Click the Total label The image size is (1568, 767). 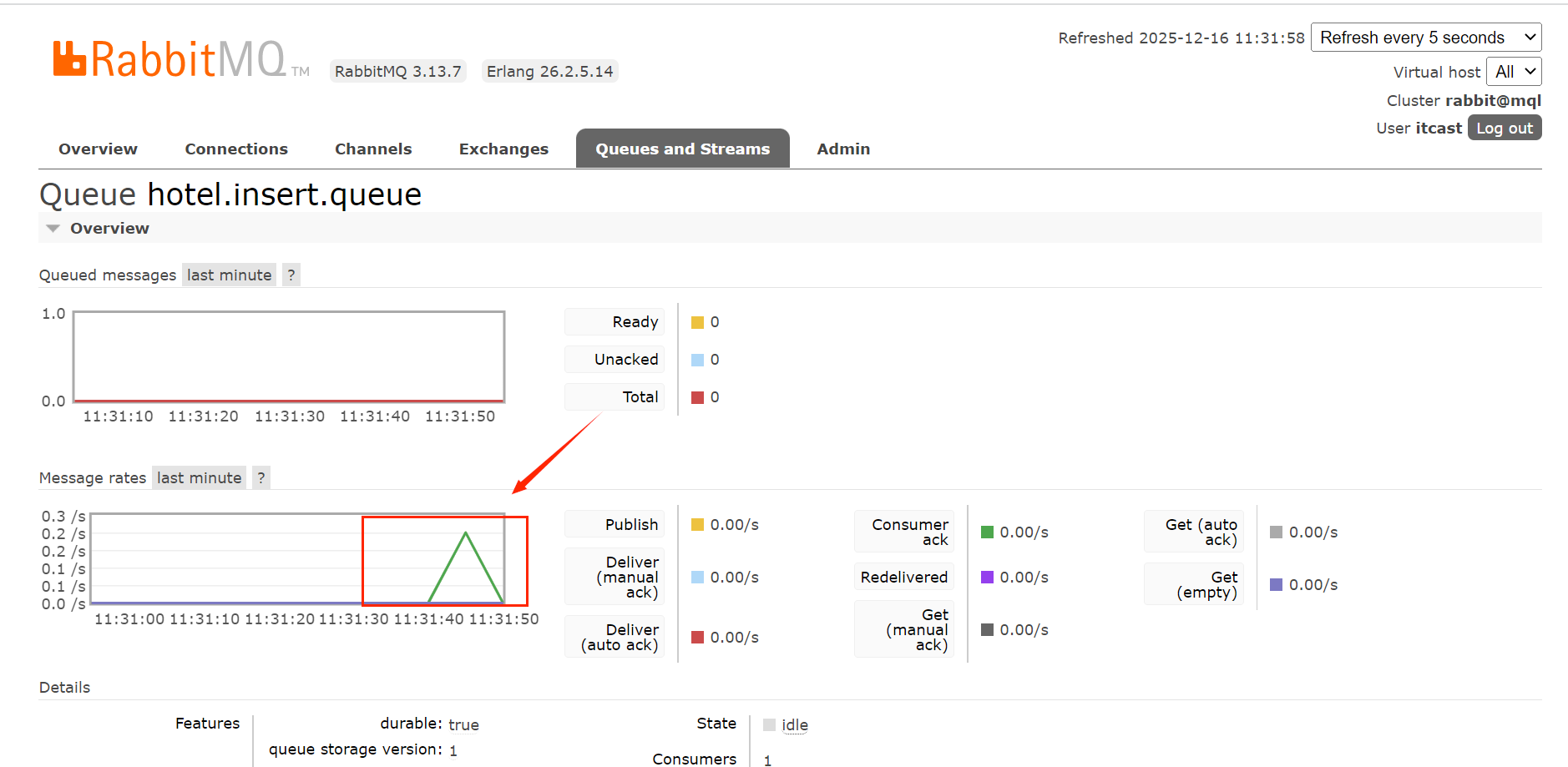point(615,397)
